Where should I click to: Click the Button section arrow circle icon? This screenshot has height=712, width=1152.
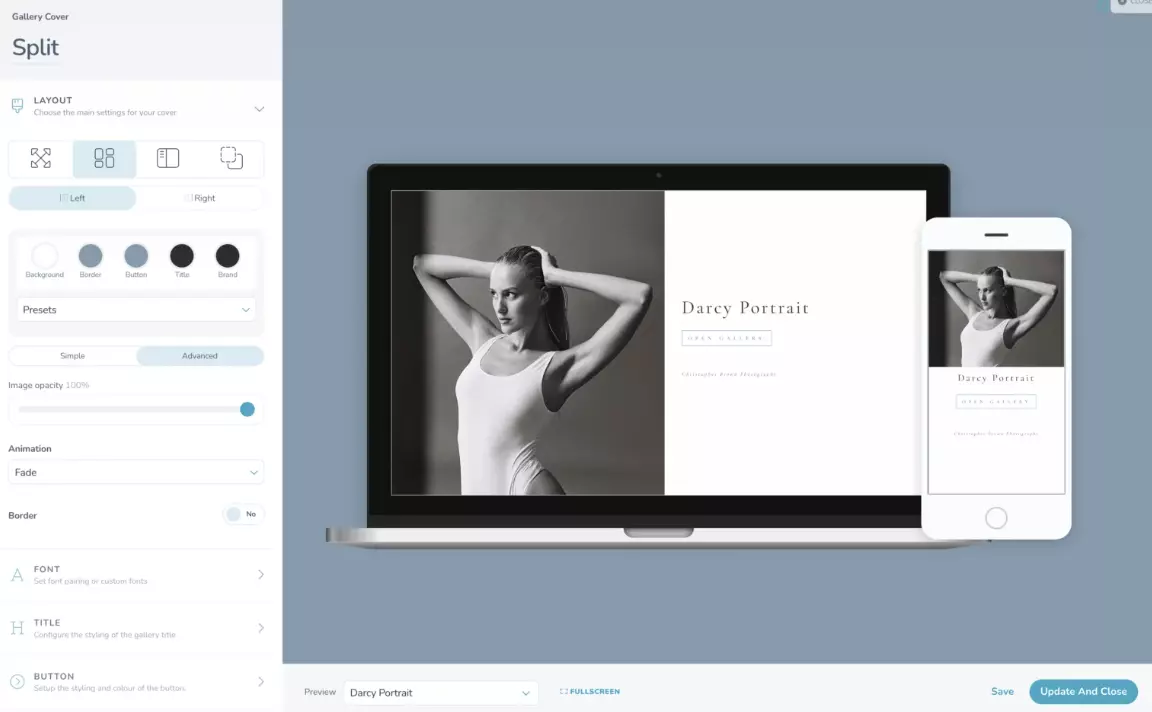(x=16, y=681)
